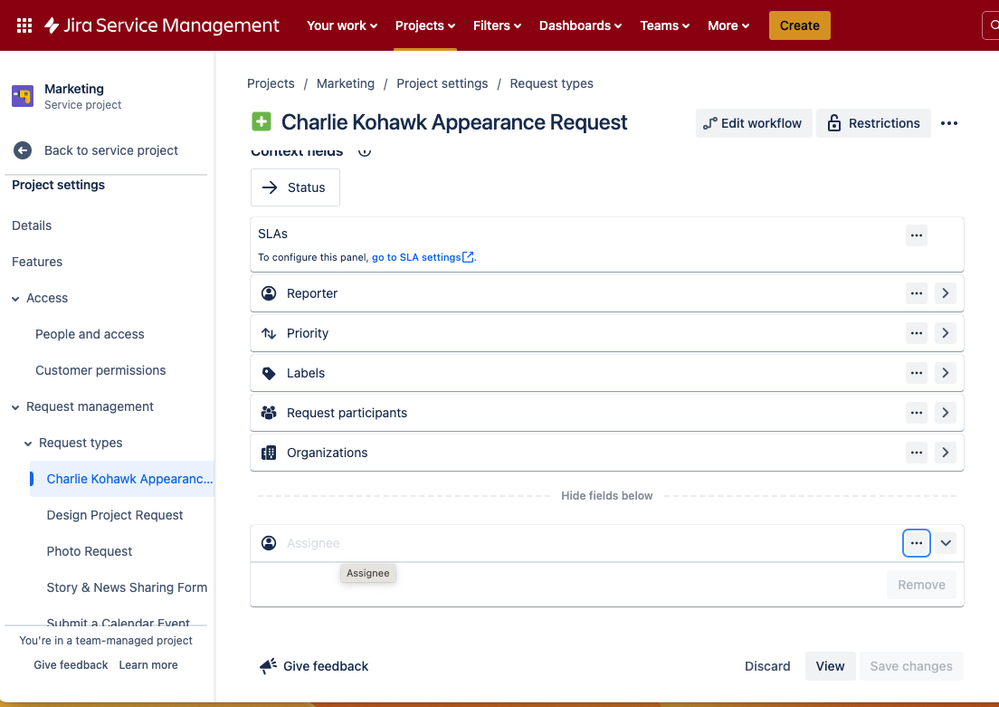Viewport: 999px width, 707px height.
Task: Select Photo Request type
Action: click(x=89, y=552)
